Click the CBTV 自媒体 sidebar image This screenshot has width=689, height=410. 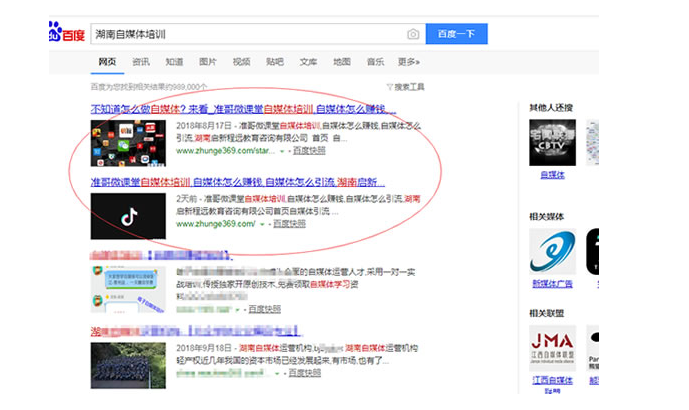(552, 143)
